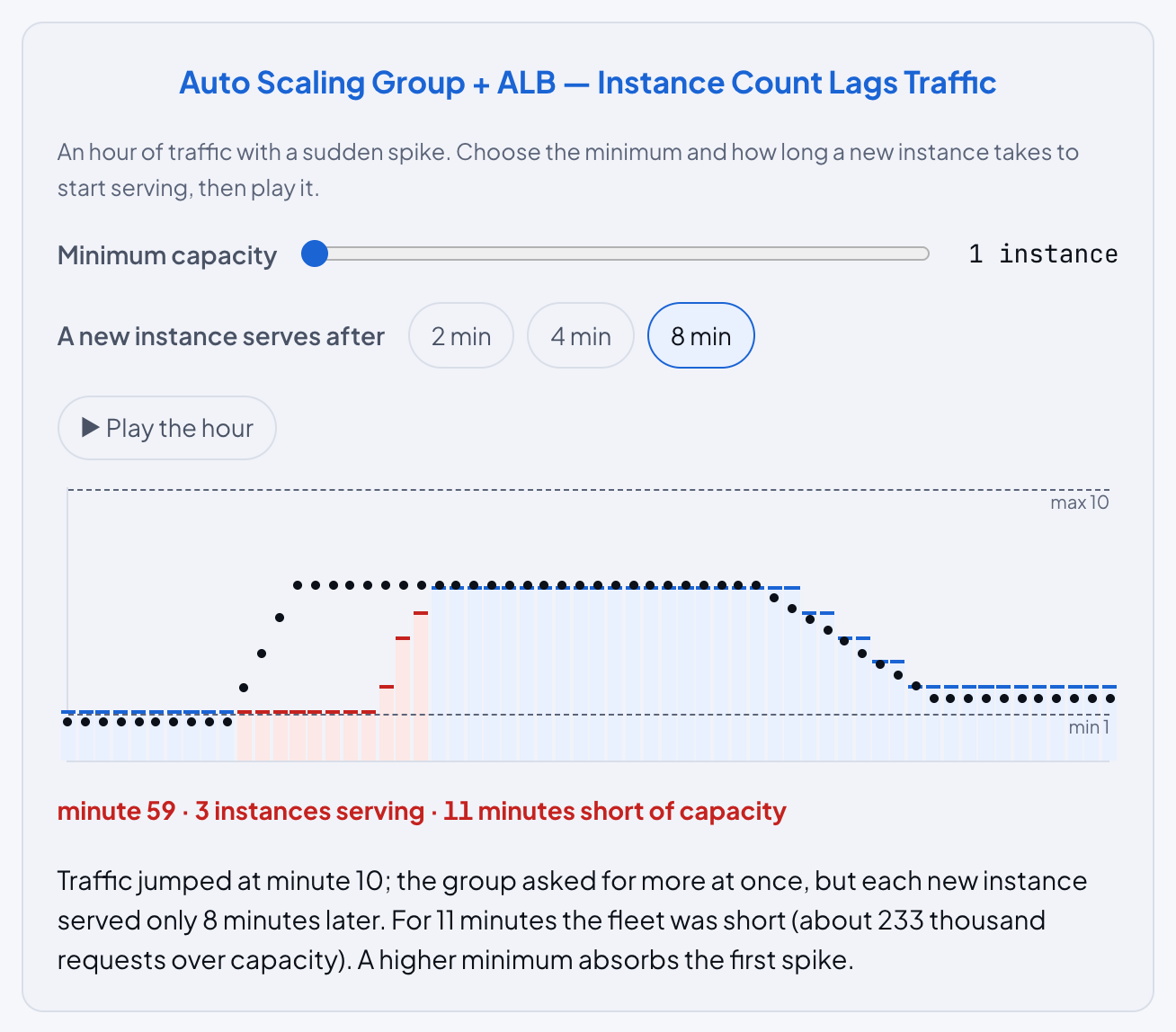This screenshot has height=1032, width=1176.
Task: Click the "Minimum capacity" label
Action: click(167, 255)
